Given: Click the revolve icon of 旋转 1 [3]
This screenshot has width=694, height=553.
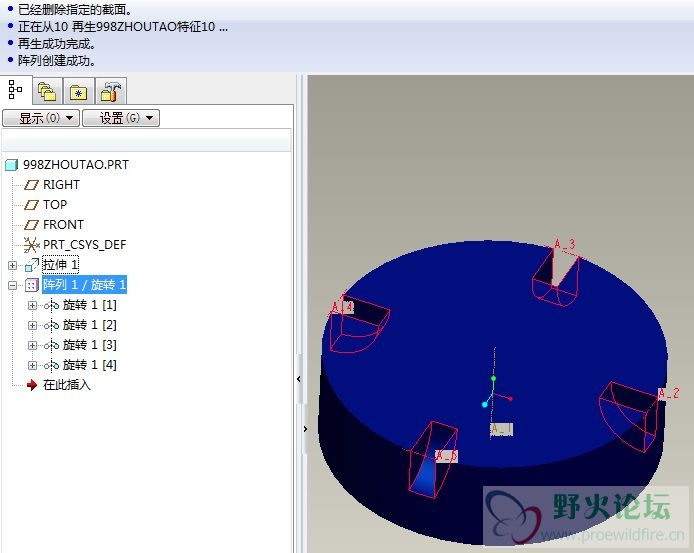Looking at the screenshot, I should [x=51, y=345].
